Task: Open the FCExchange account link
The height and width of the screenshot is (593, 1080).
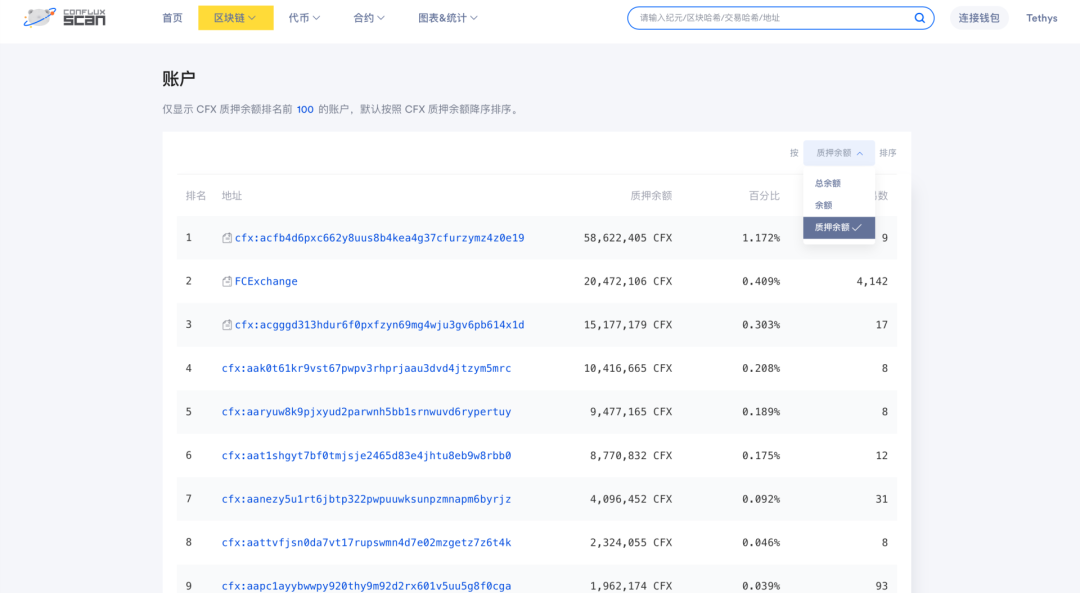Action: click(266, 282)
